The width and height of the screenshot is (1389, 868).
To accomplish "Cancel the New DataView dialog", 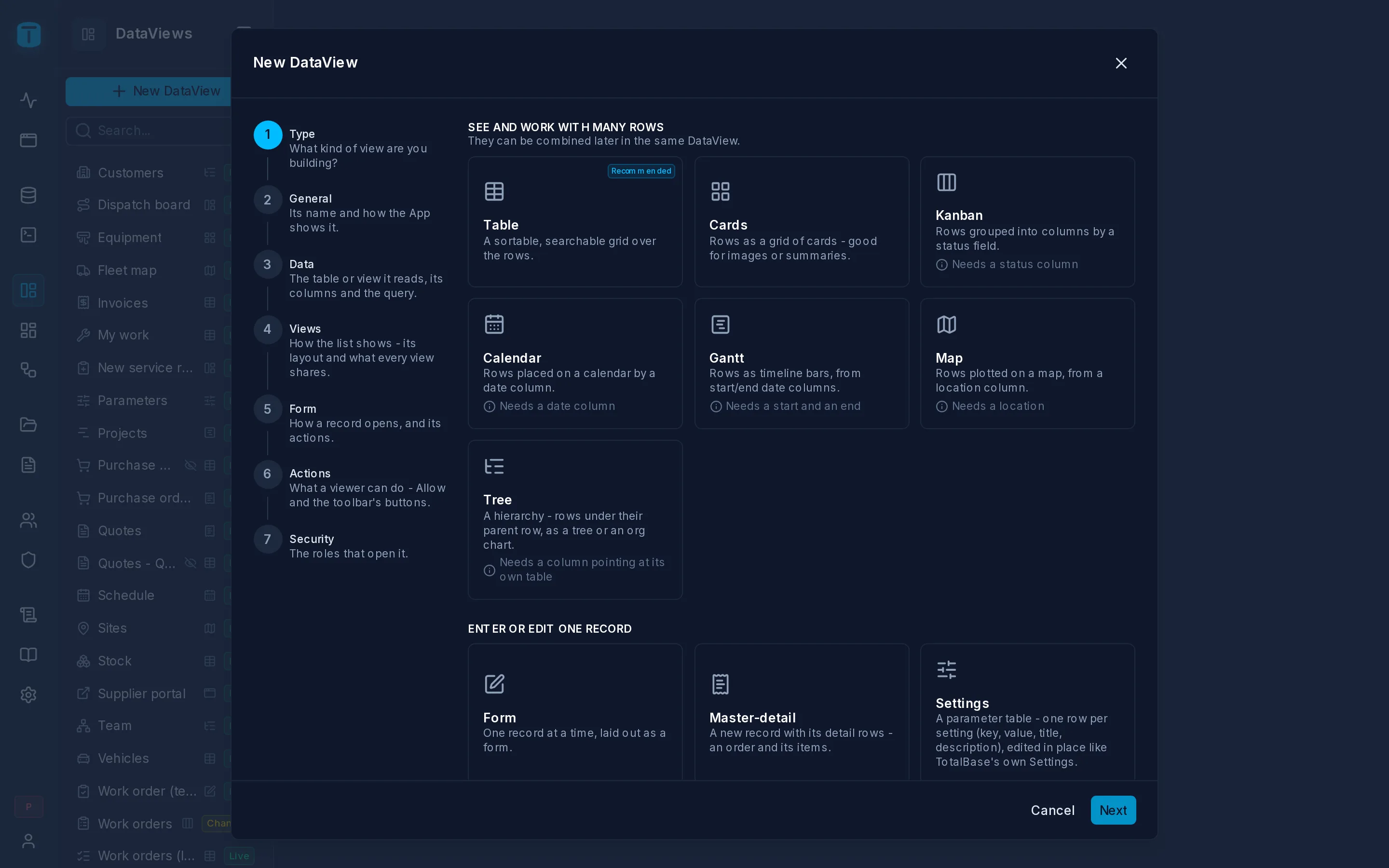I will (x=1053, y=810).
